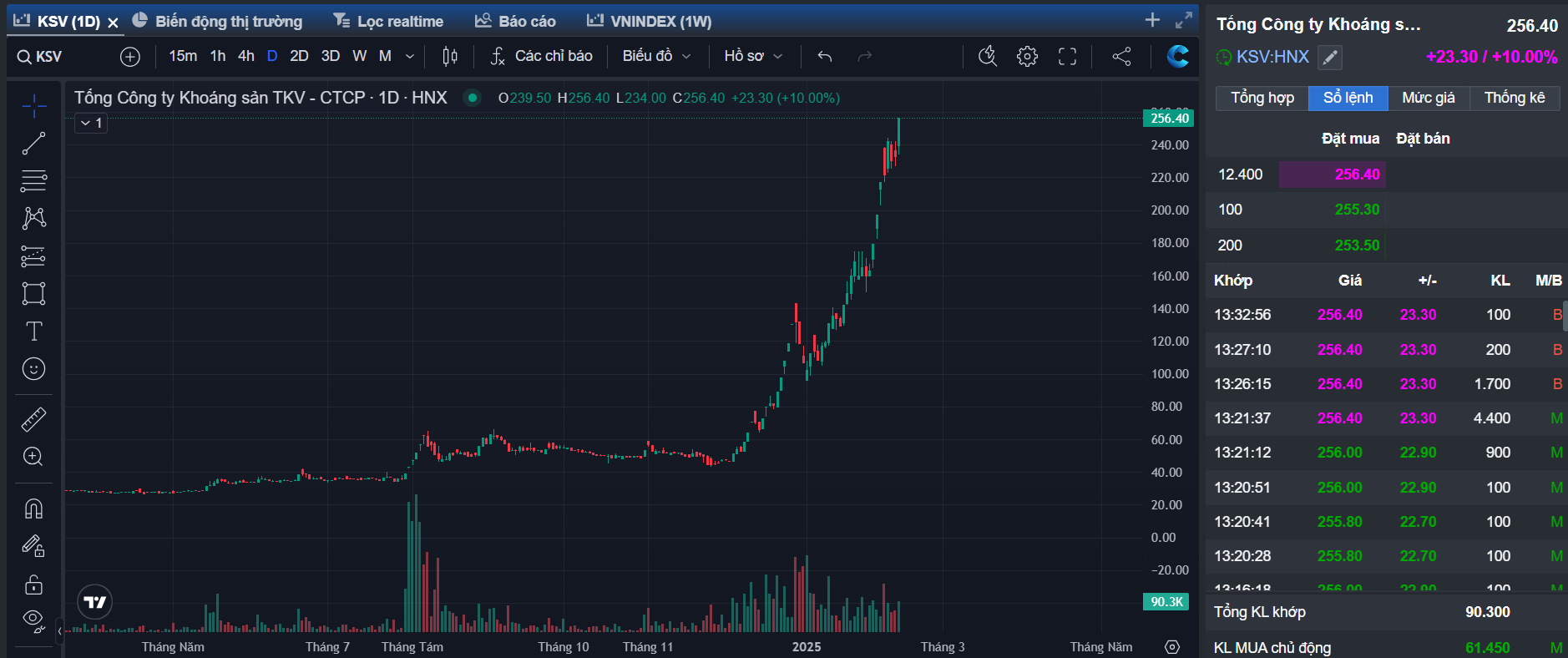Open the Hồ sơ dropdown
Image resolution: width=1568 pixels, height=658 pixels.
(753, 56)
